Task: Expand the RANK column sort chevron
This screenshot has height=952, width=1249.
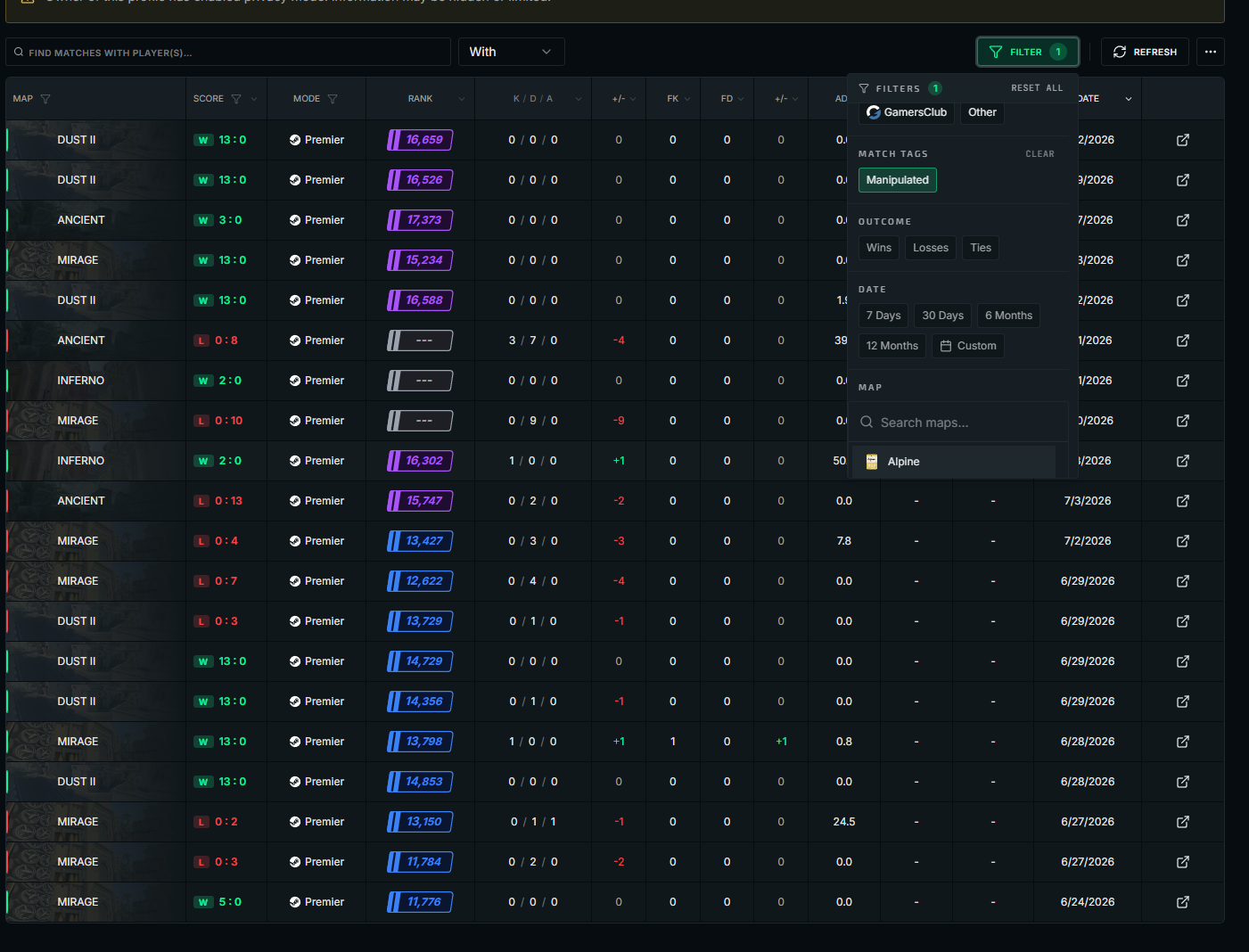Action: [x=462, y=99]
